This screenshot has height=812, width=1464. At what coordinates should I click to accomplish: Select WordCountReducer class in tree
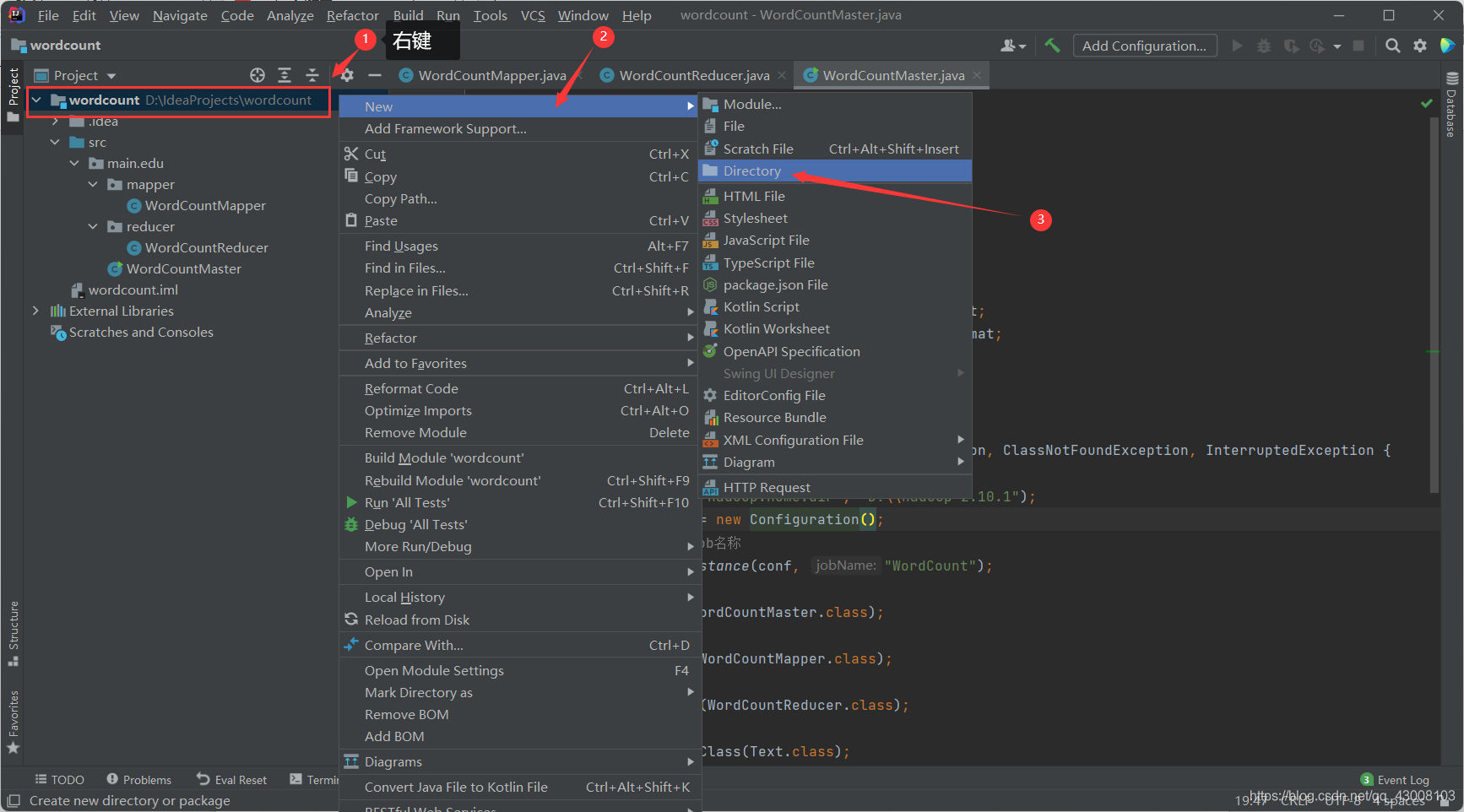[198, 247]
